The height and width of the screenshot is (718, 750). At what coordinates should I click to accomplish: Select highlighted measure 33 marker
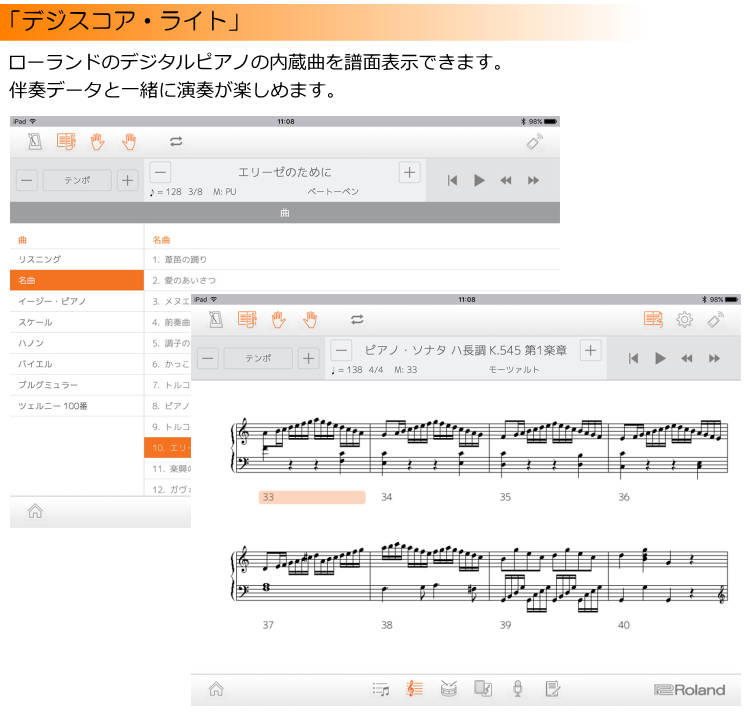312,497
